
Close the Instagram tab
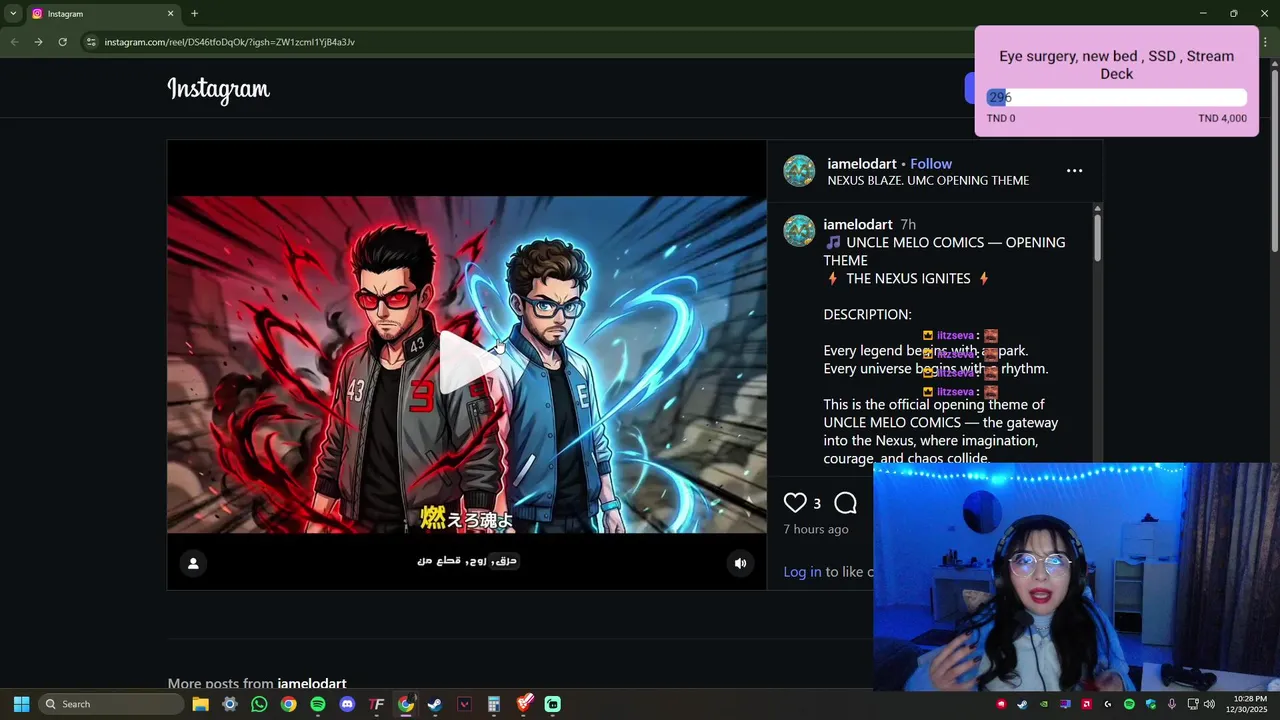[170, 14]
